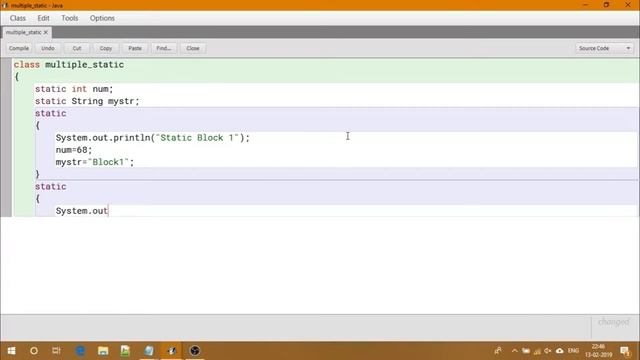Open the Windows Start menu

[x=11, y=351]
